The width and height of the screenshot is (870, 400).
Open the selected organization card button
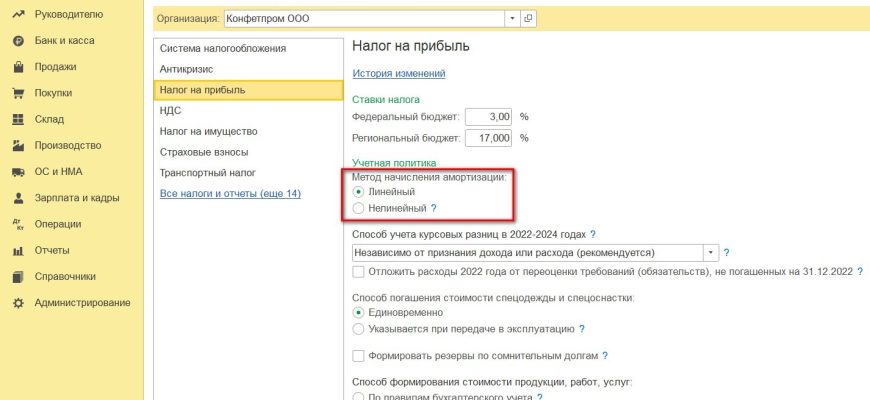pos(529,18)
